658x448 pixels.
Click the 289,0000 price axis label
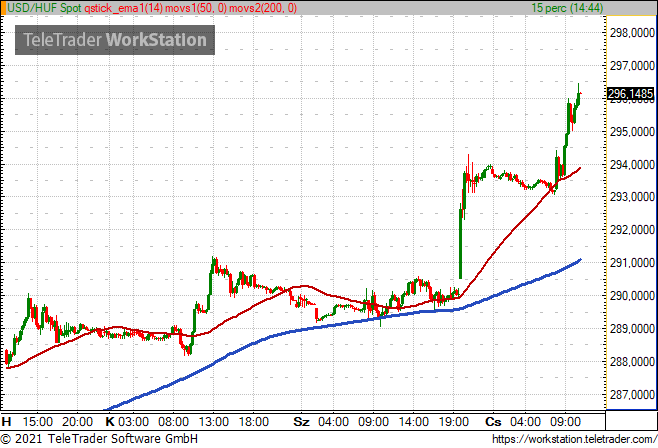coord(632,328)
